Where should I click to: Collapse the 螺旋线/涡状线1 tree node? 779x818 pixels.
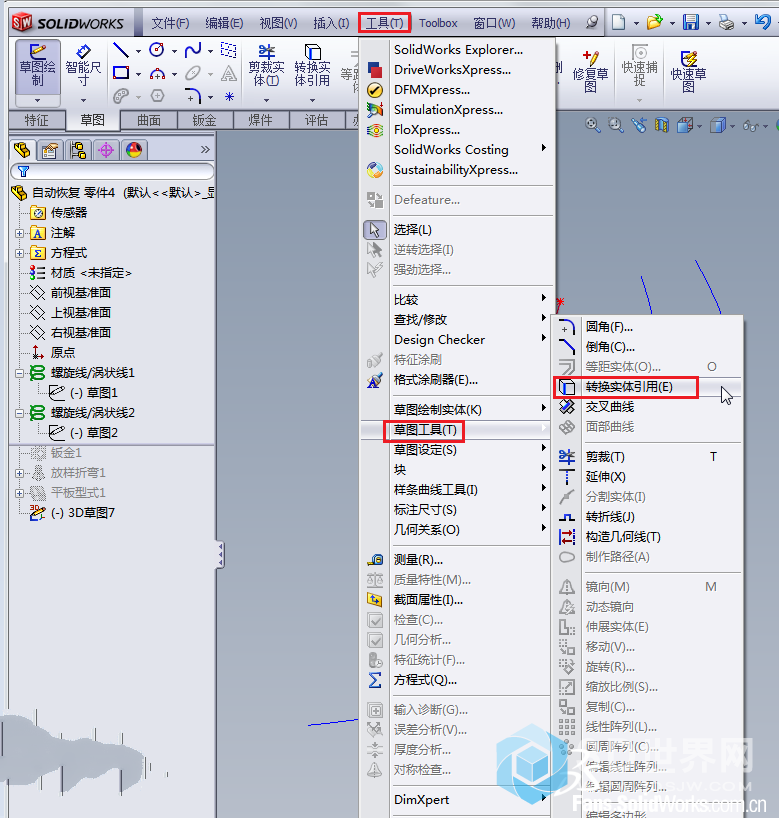tap(20, 373)
